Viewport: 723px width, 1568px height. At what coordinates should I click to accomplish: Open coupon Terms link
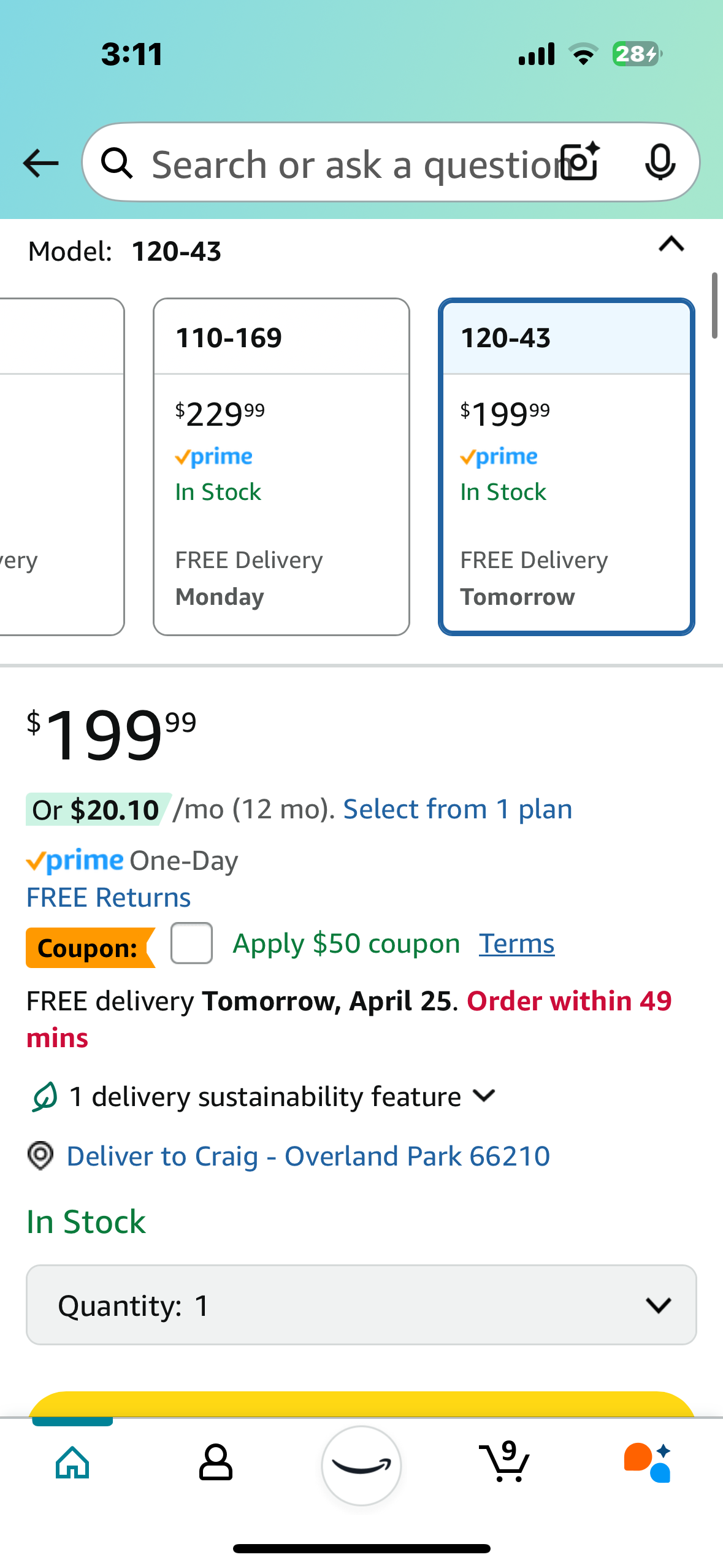[x=516, y=943]
